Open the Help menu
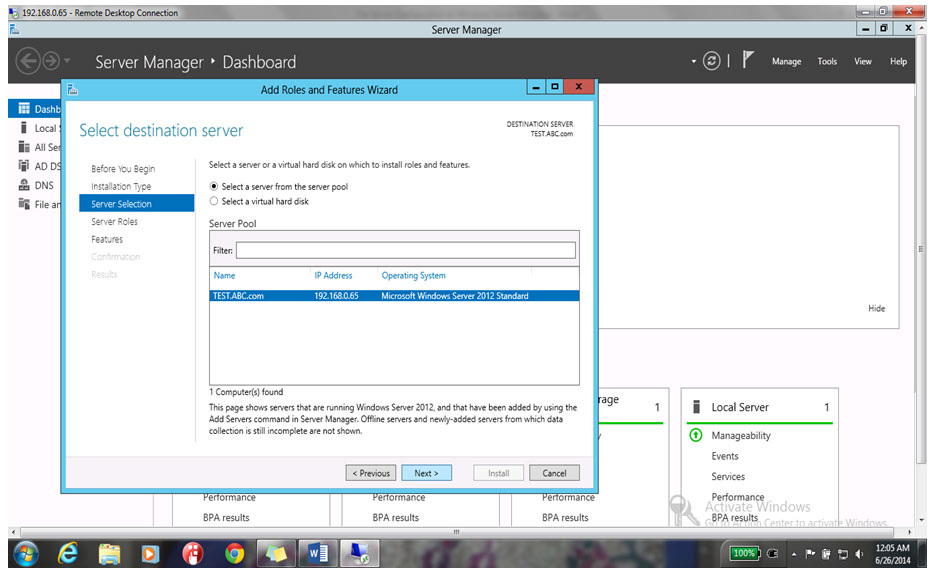 pos(898,62)
